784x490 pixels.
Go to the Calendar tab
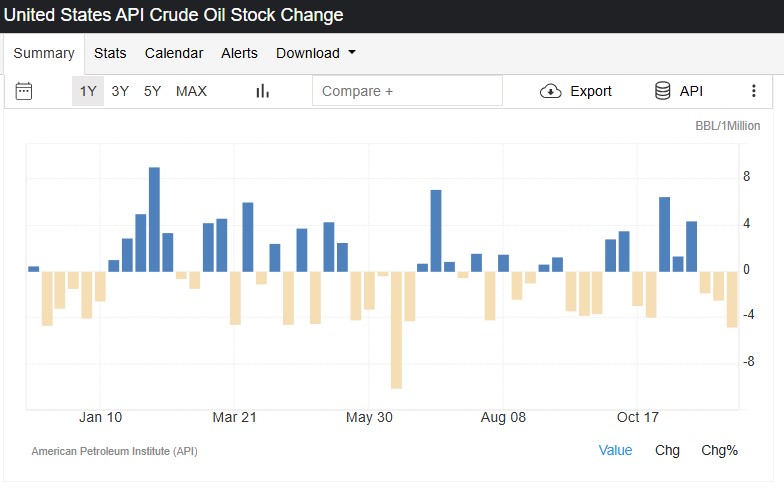pyautogui.click(x=174, y=53)
